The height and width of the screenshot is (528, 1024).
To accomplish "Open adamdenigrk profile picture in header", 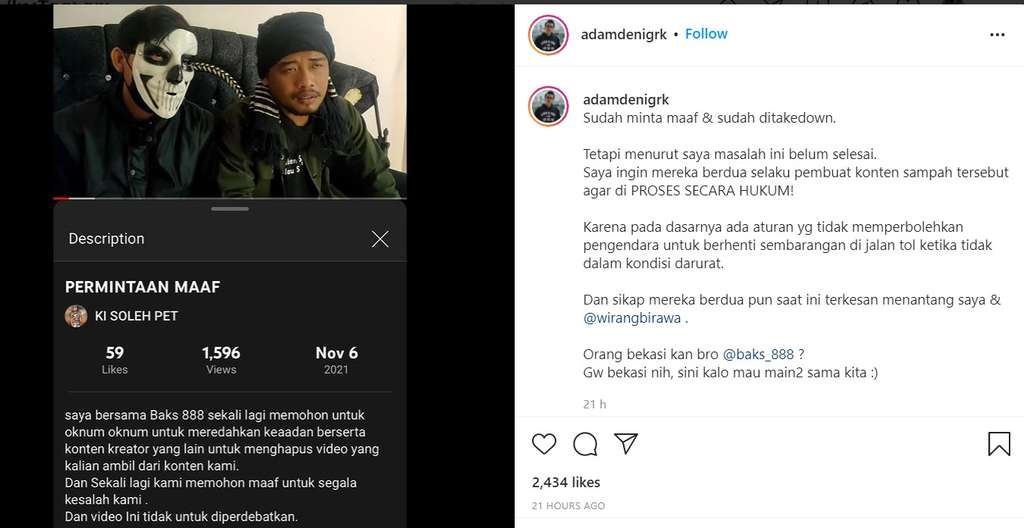I will coord(549,35).
